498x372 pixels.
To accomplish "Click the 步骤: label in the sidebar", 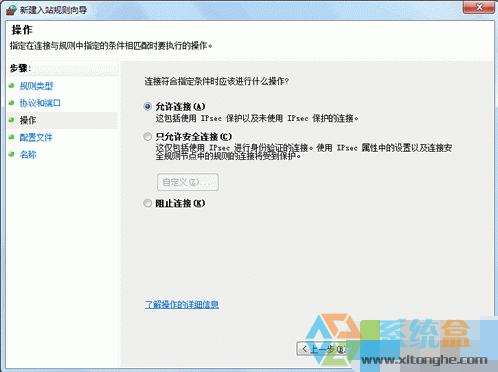I will [x=20, y=68].
